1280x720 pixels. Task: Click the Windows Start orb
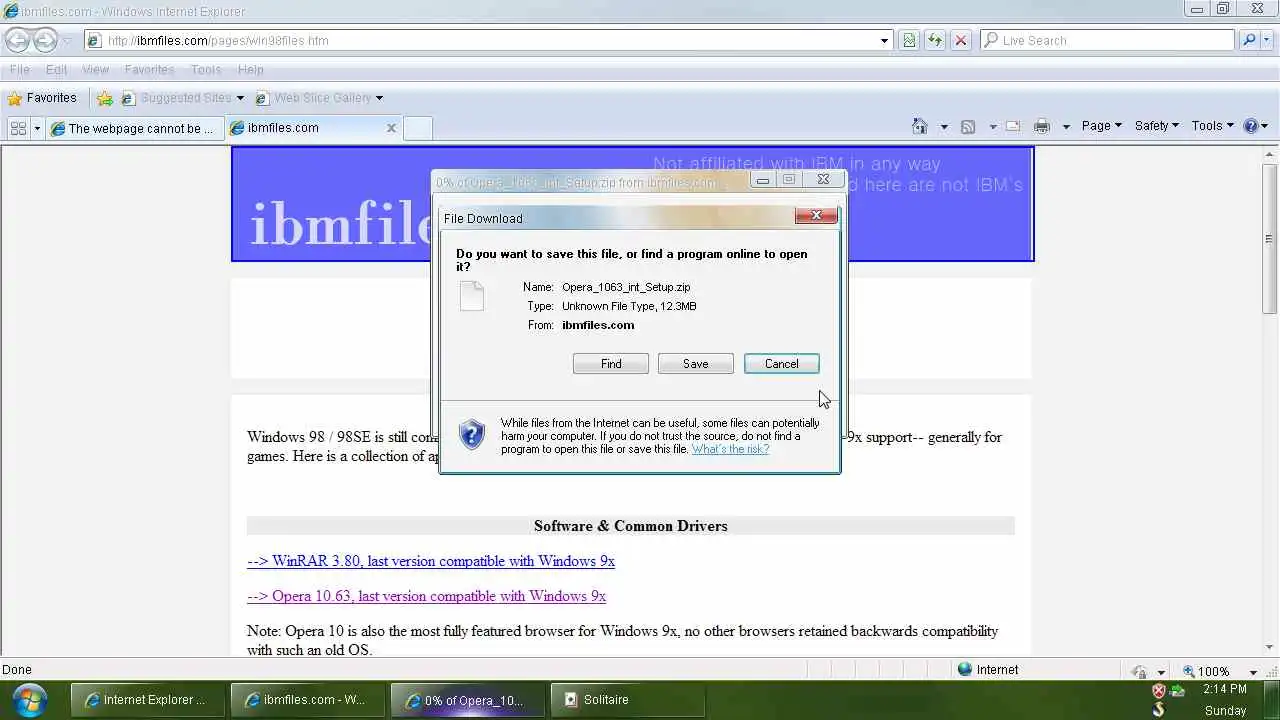(30, 699)
